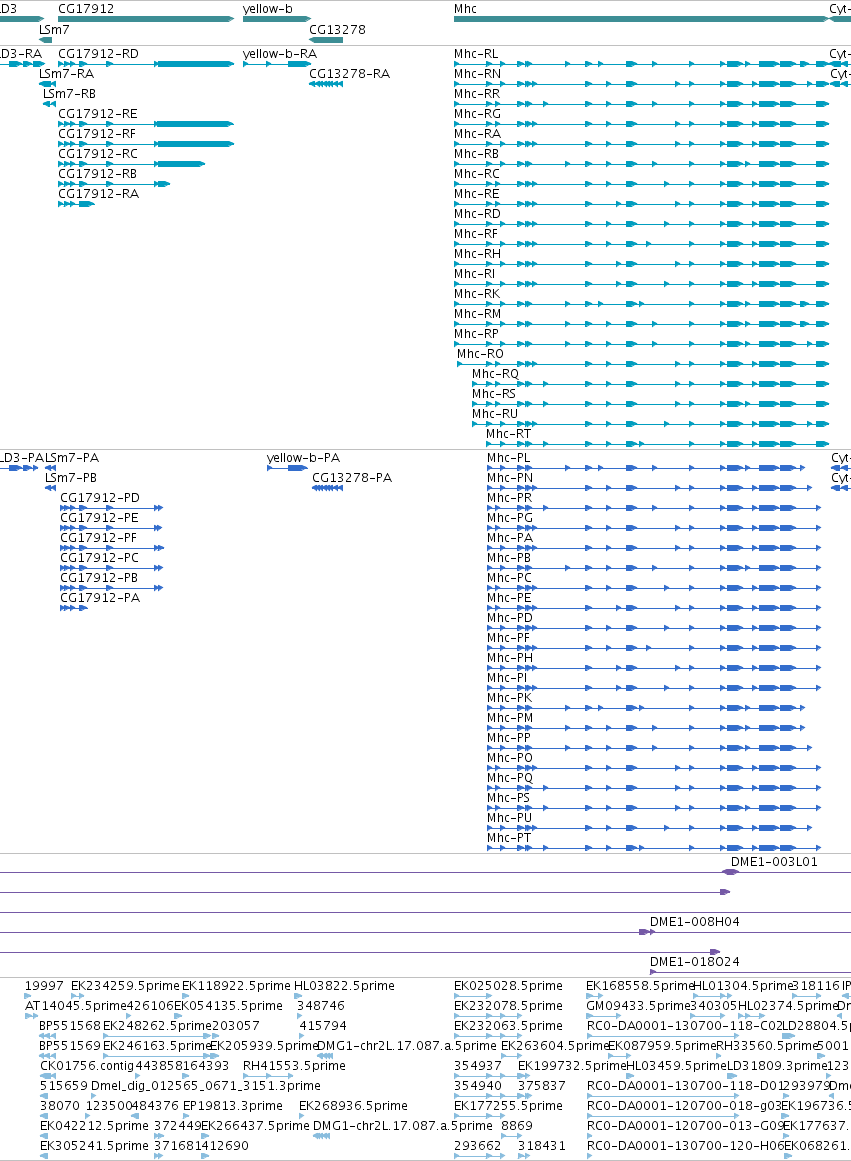
Task: Select EST EK305241.5prime
Action: 94,1146
